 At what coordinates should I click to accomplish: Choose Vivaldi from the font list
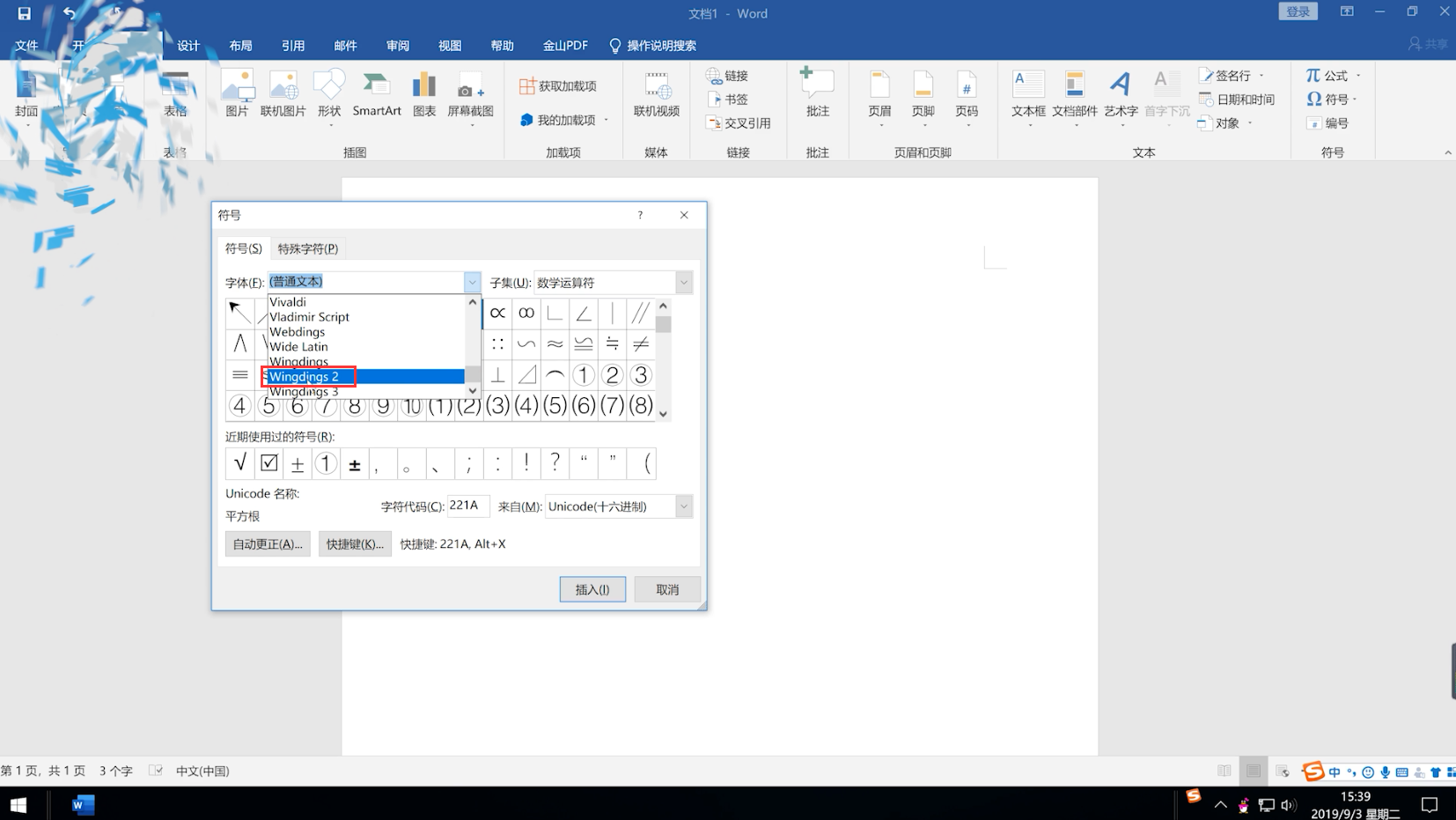(x=366, y=301)
